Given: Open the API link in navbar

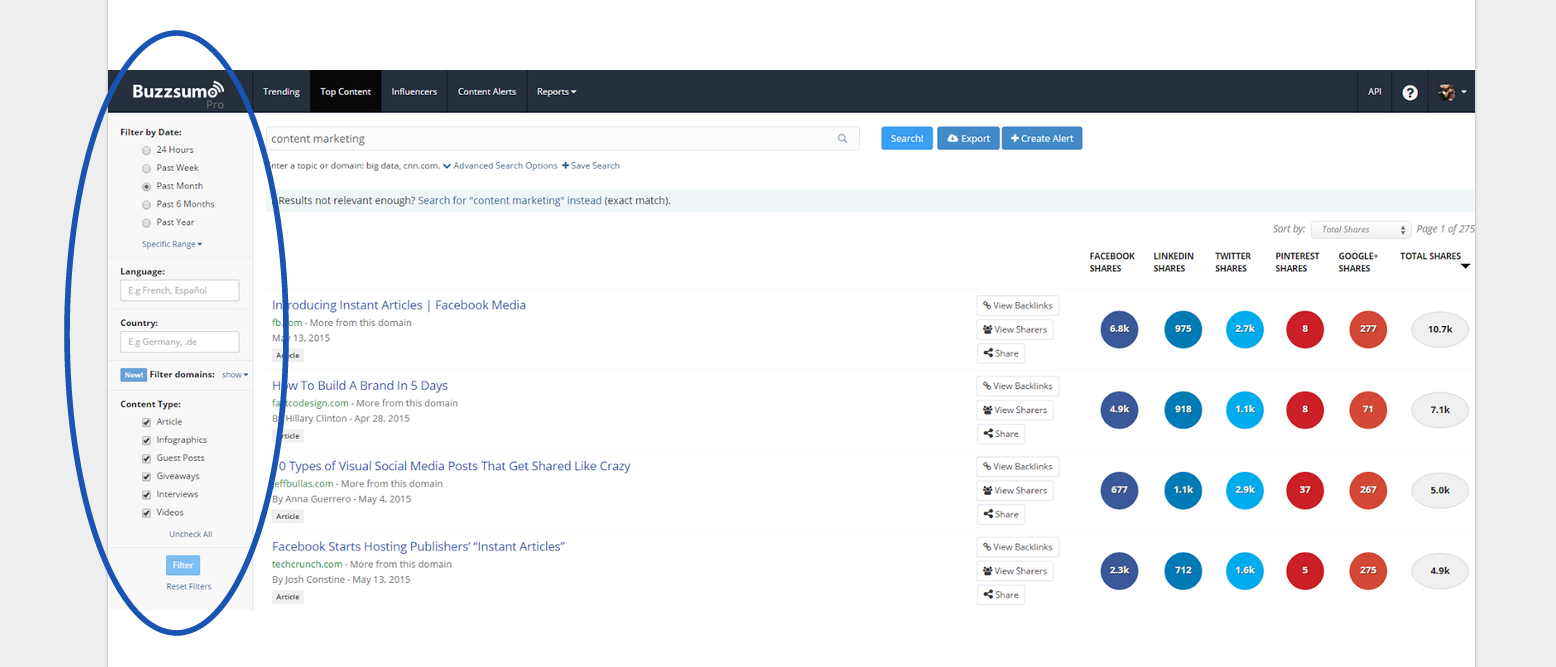Looking at the screenshot, I should pos(1375,92).
